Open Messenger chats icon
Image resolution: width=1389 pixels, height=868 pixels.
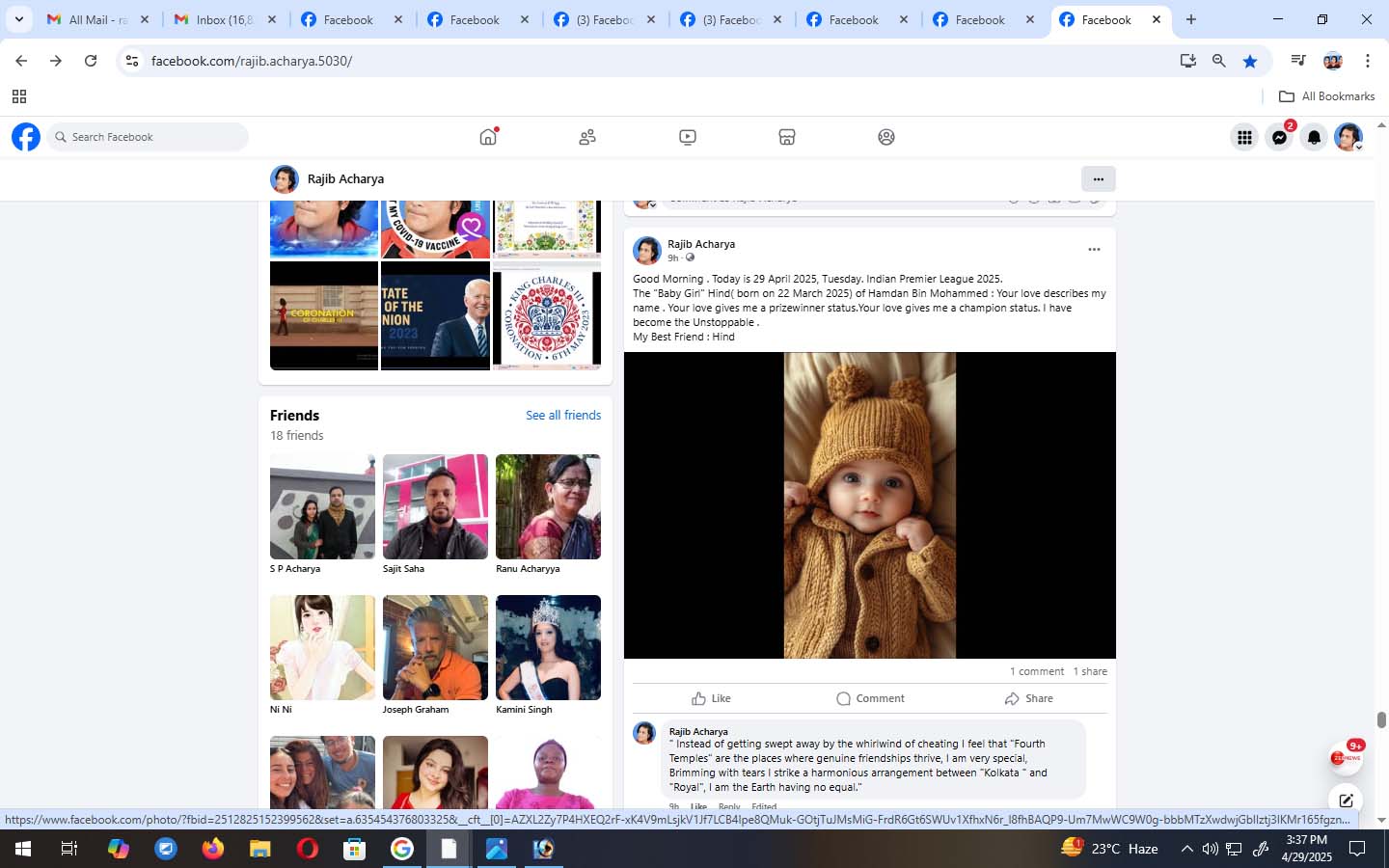coord(1279,137)
